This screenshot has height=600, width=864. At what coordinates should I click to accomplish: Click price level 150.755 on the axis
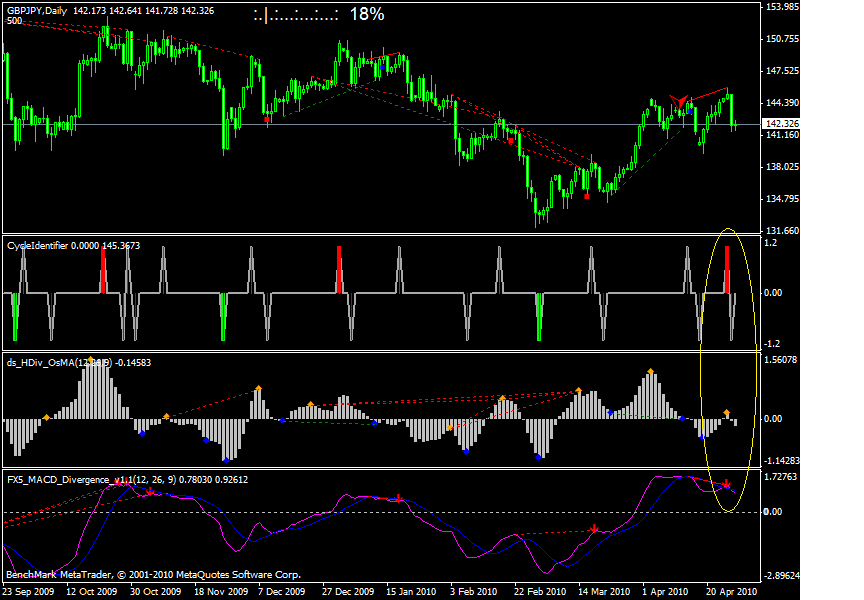pyautogui.click(x=782, y=39)
